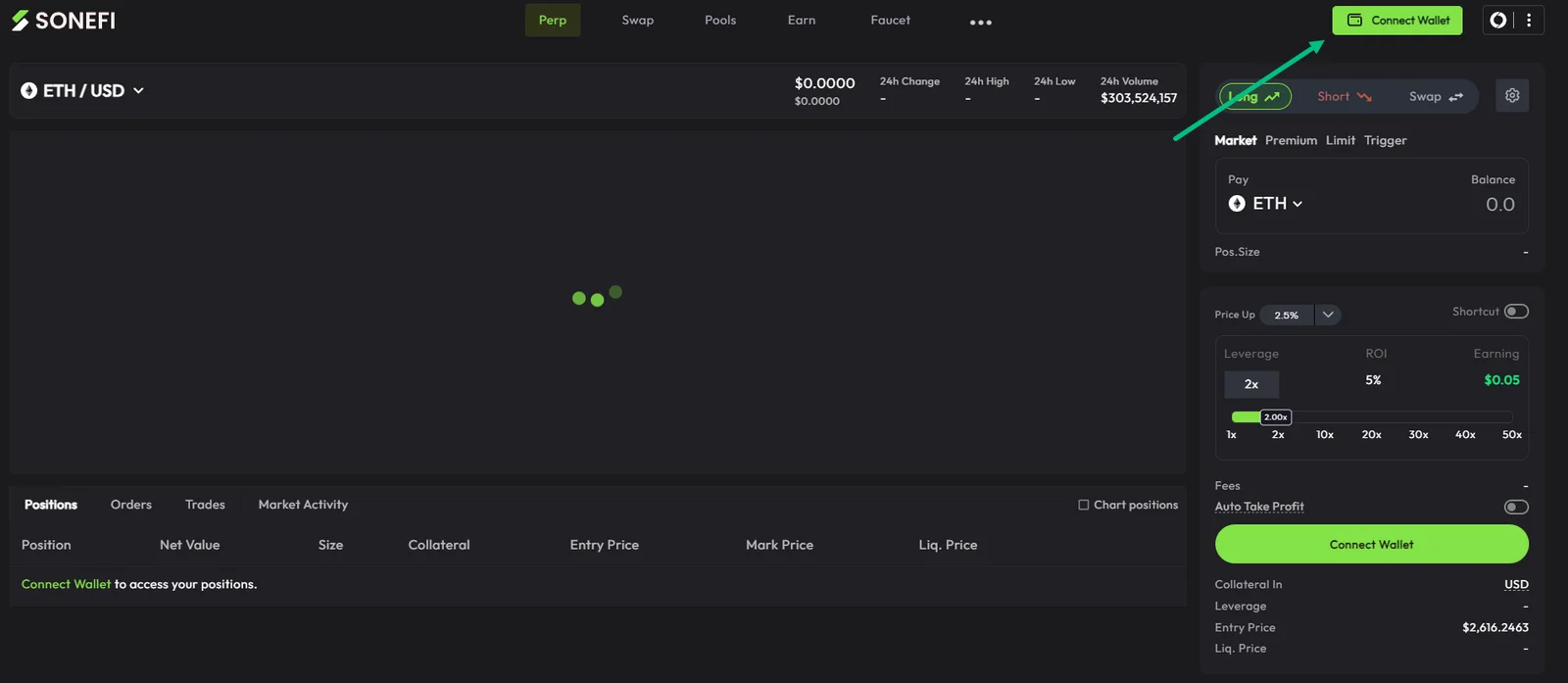Viewport: 1568px width, 683px height.
Task: Click the network selector circle icon
Action: point(1497,20)
